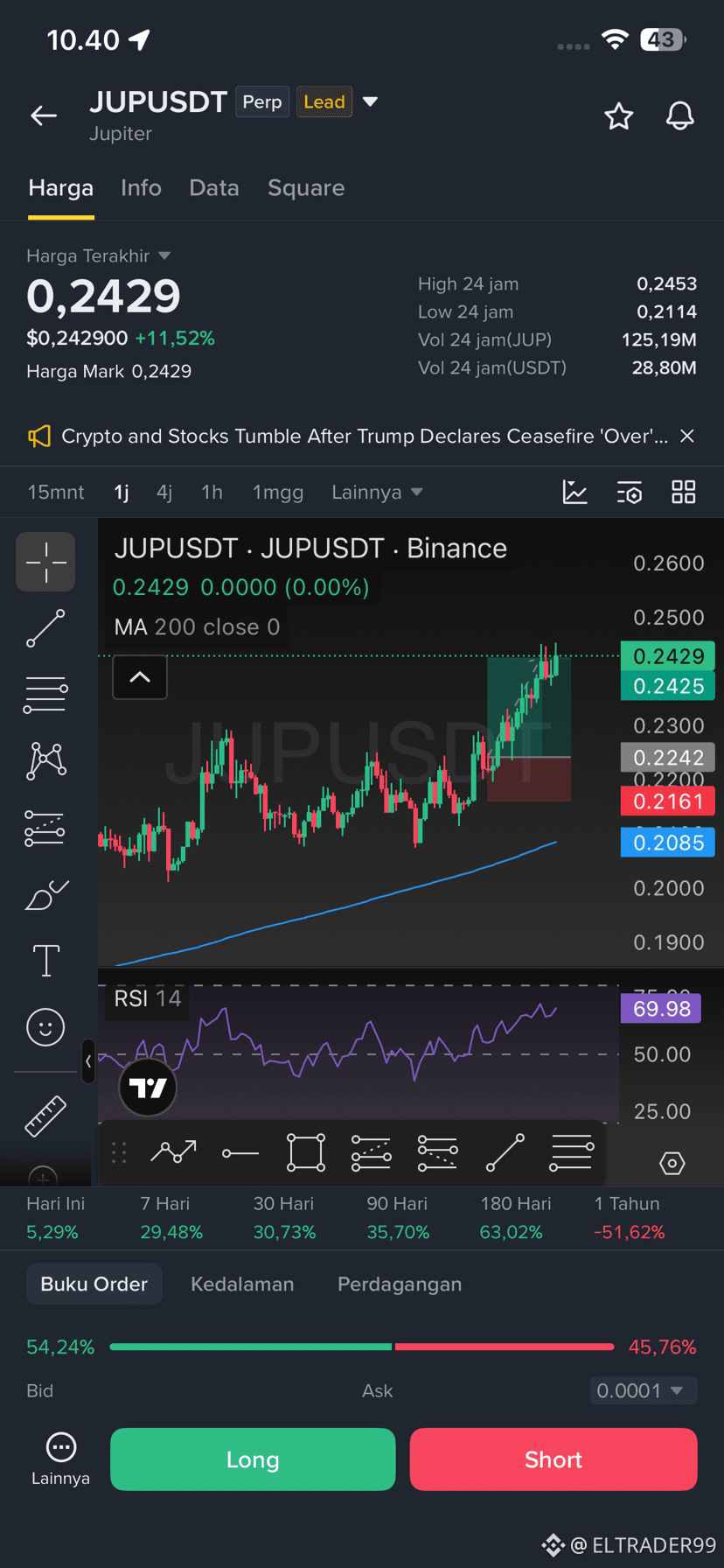Viewport: 724px width, 1568px height.
Task: Select short position tool in floating toolbar
Action: point(437,1152)
